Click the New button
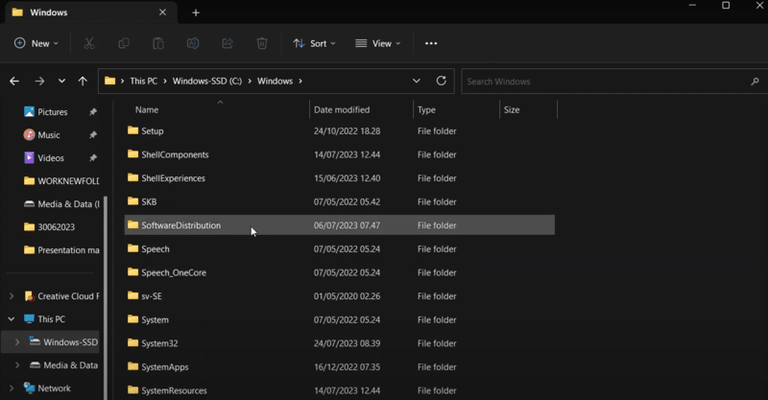The height and width of the screenshot is (400, 768). coord(36,44)
